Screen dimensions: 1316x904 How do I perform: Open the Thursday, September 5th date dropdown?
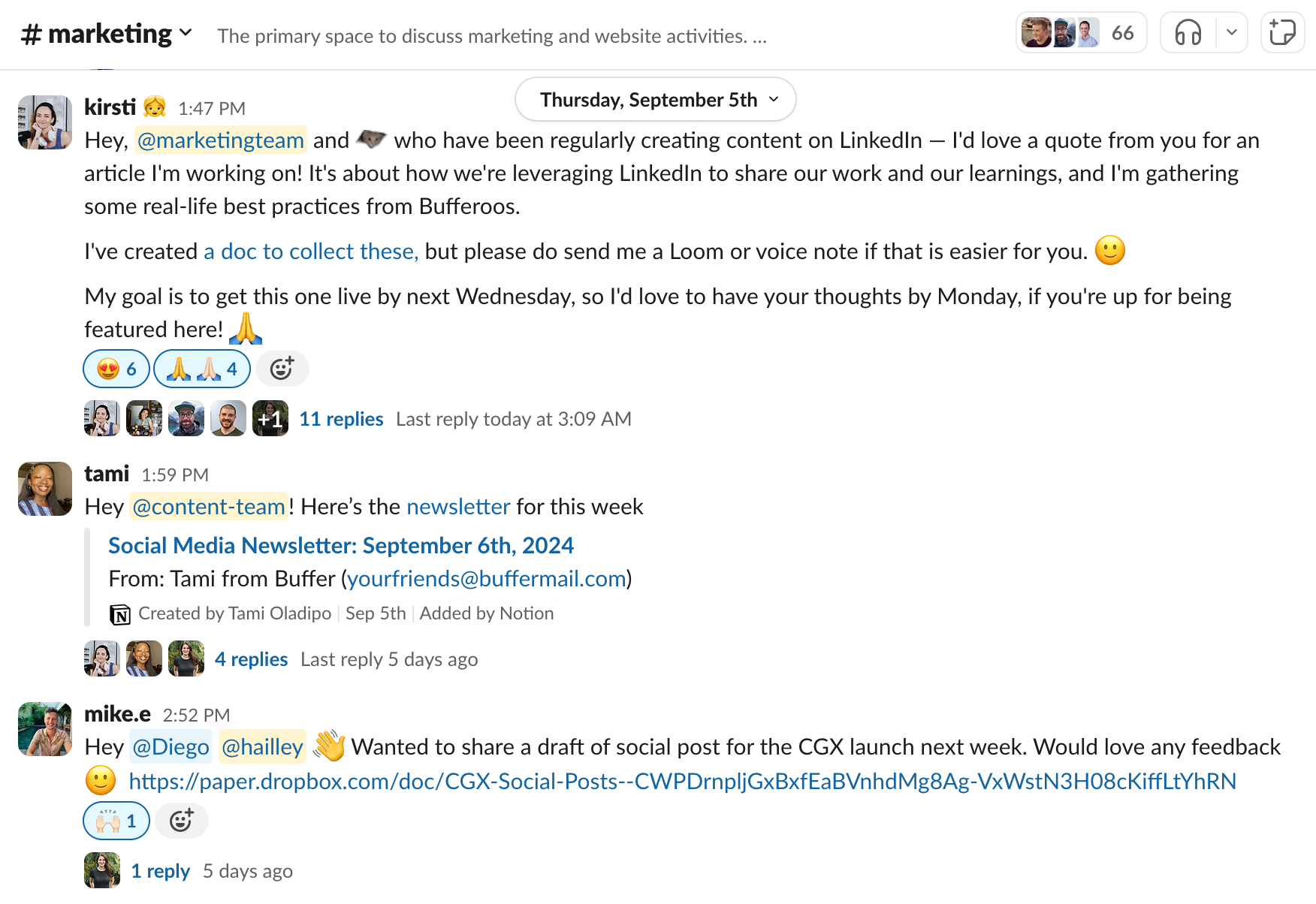[655, 99]
